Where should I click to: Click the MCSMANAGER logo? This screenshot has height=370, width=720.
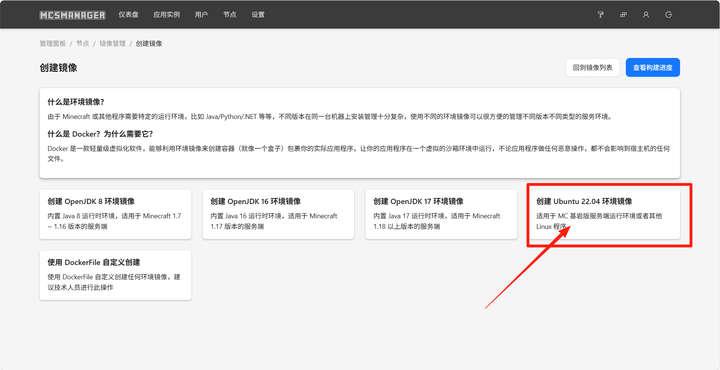click(x=73, y=15)
